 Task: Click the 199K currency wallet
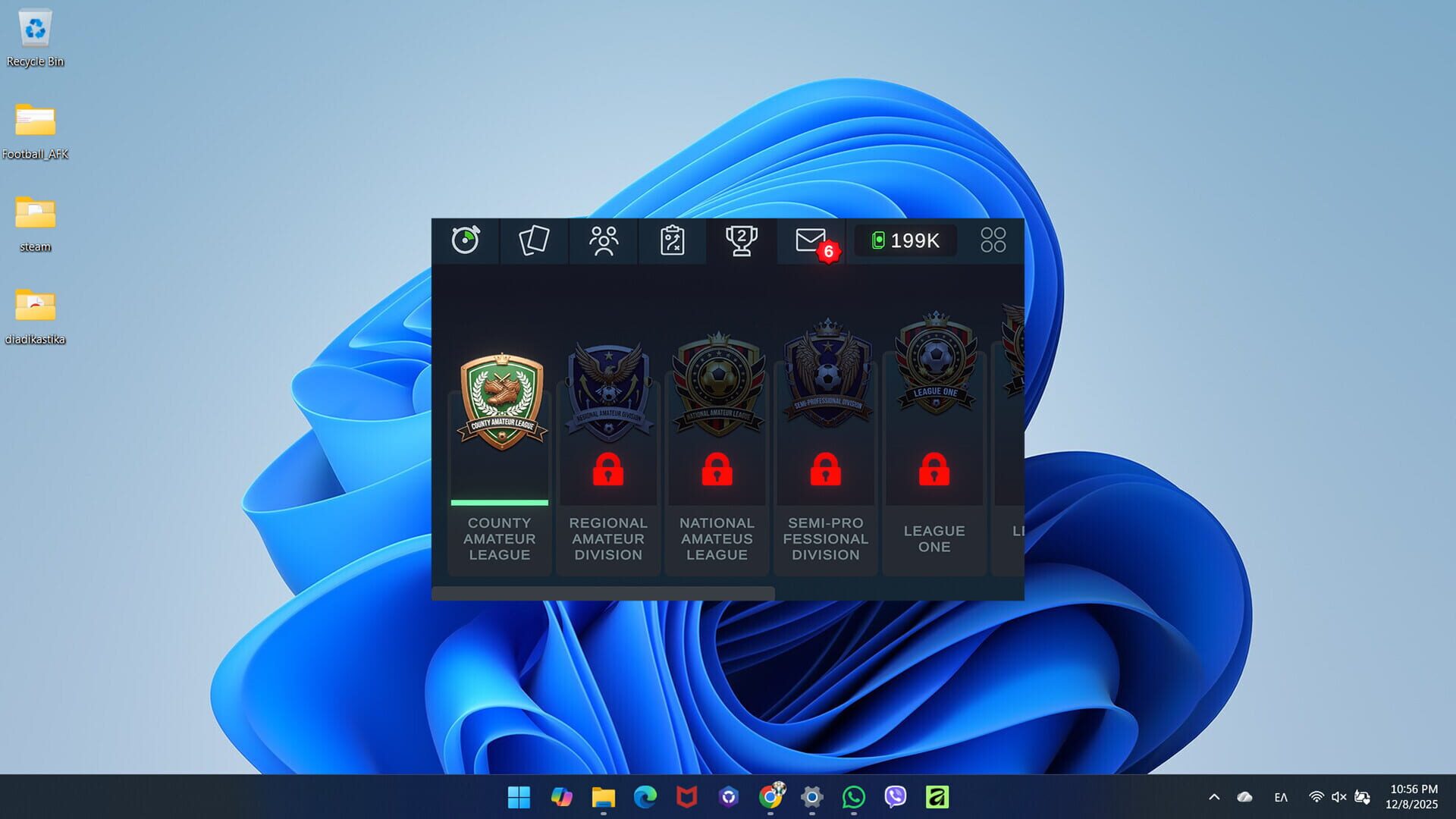click(905, 241)
